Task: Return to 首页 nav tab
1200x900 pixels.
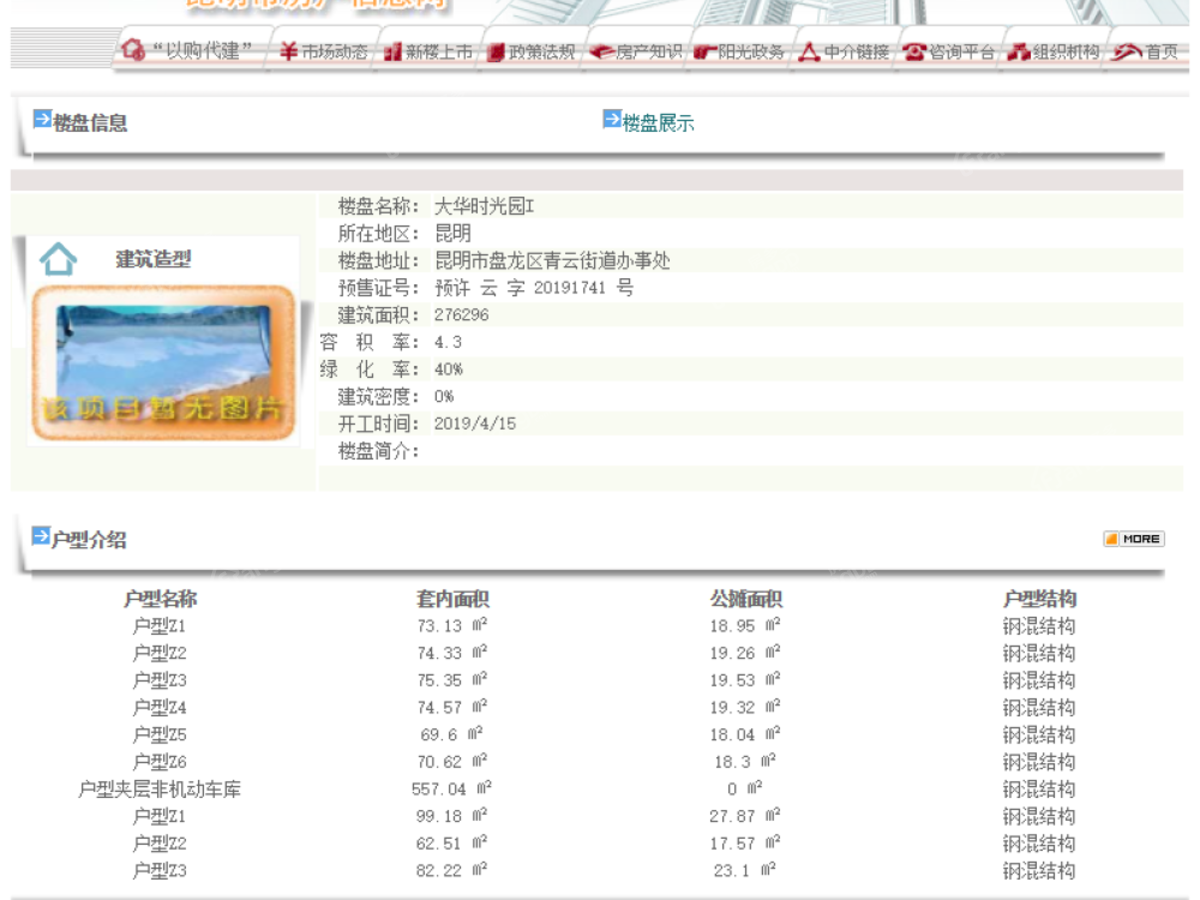Action: [1147, 52]
